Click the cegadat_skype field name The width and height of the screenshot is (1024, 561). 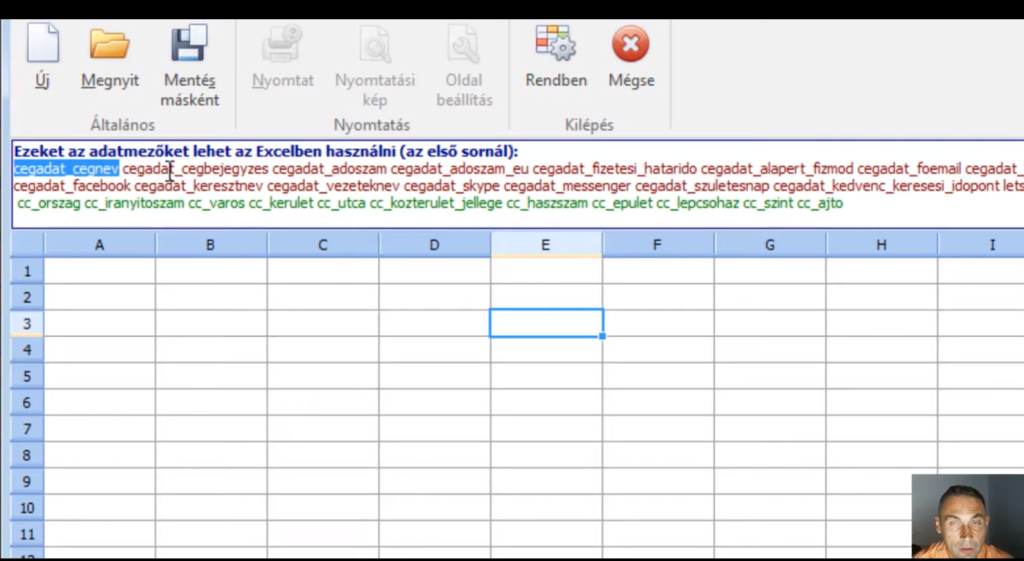point(451,186)
